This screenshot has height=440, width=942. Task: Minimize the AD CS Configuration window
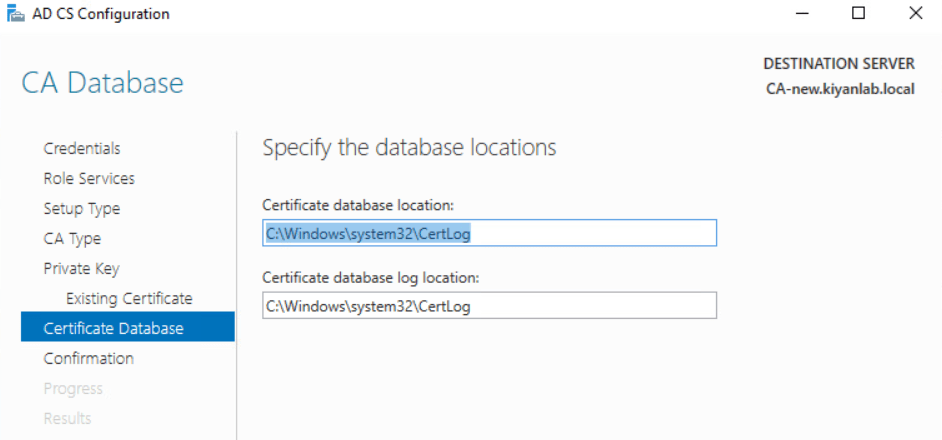click(x=804, y=14)
